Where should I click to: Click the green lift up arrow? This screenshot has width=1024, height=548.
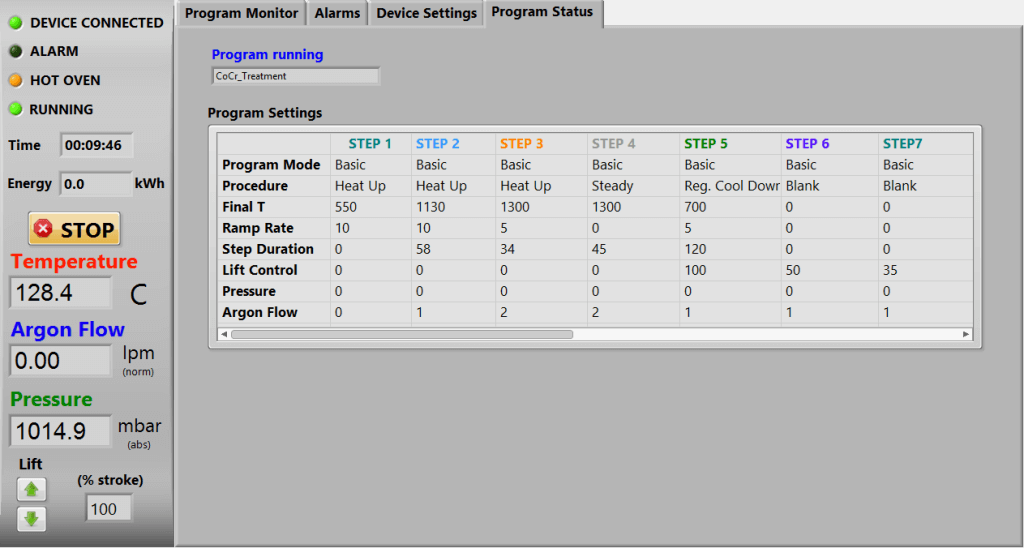[x=31, y=489]
